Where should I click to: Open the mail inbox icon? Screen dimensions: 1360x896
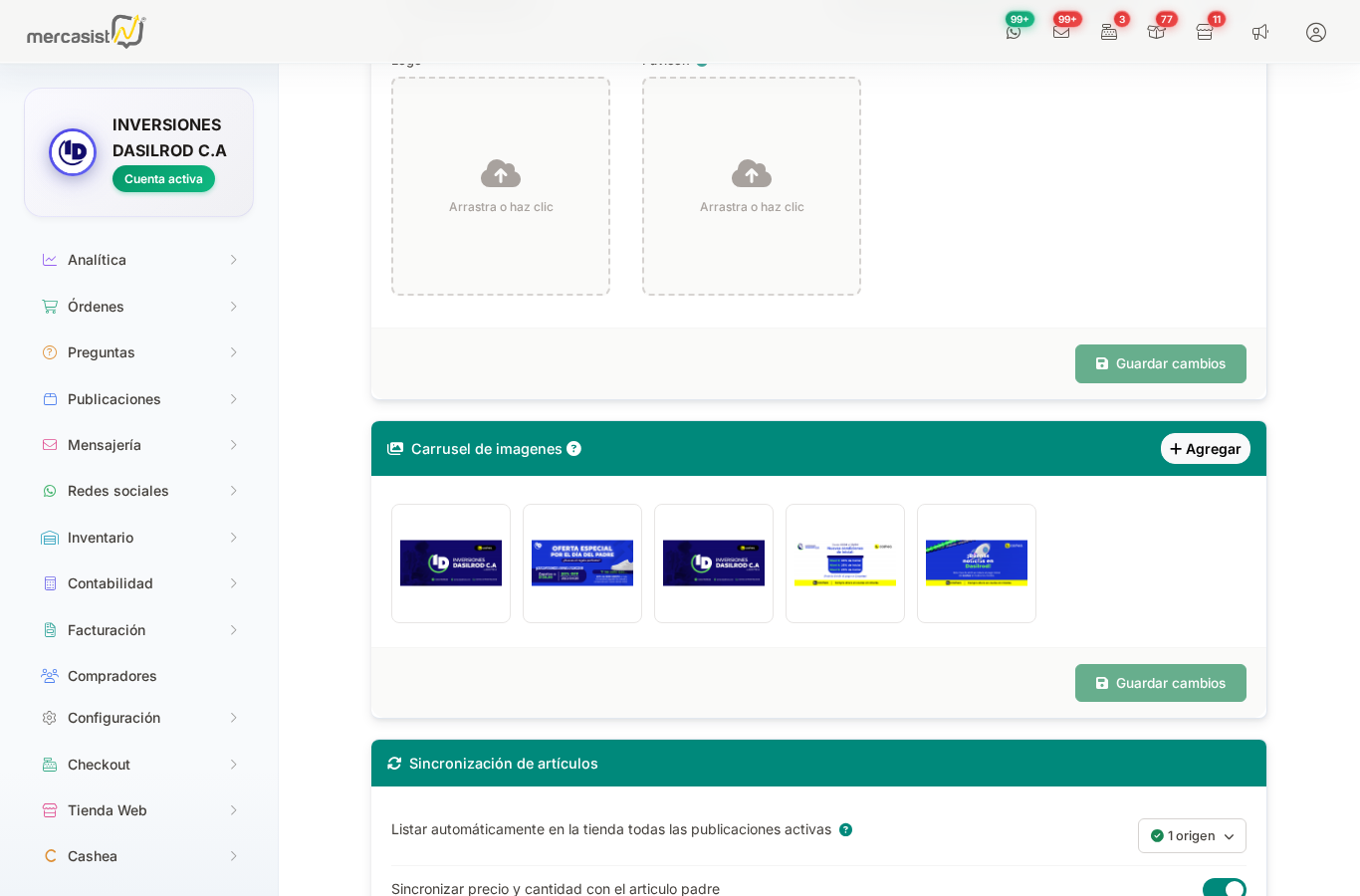click(x=1061, y=32)
